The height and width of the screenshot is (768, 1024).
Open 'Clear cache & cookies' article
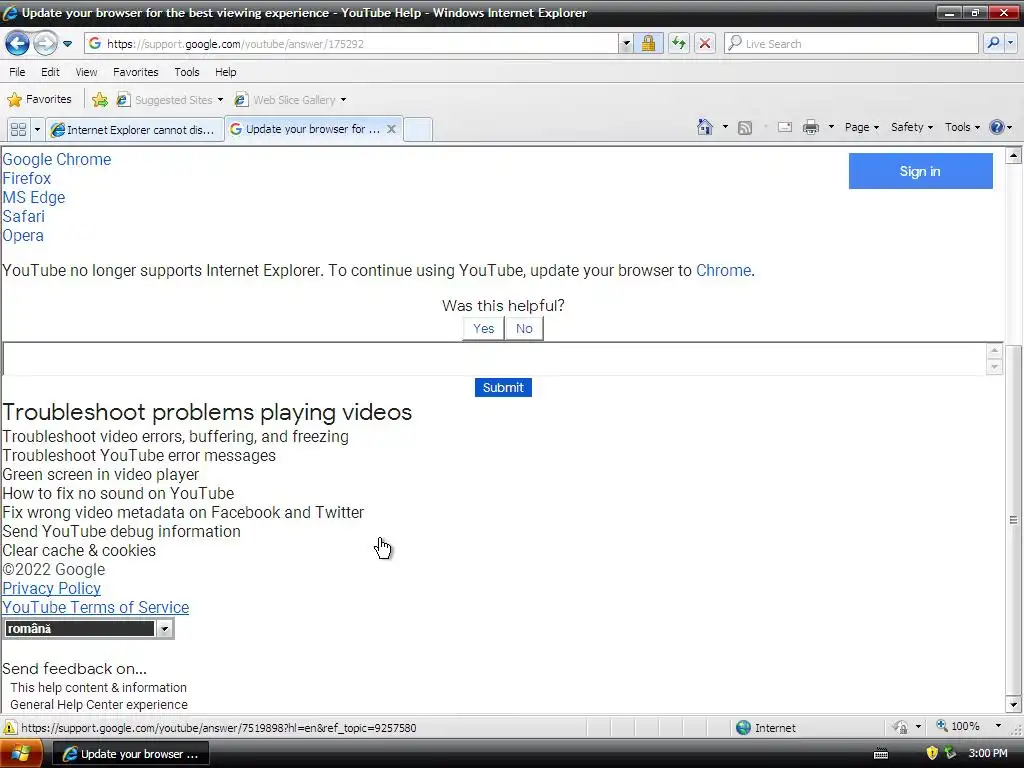79,551
